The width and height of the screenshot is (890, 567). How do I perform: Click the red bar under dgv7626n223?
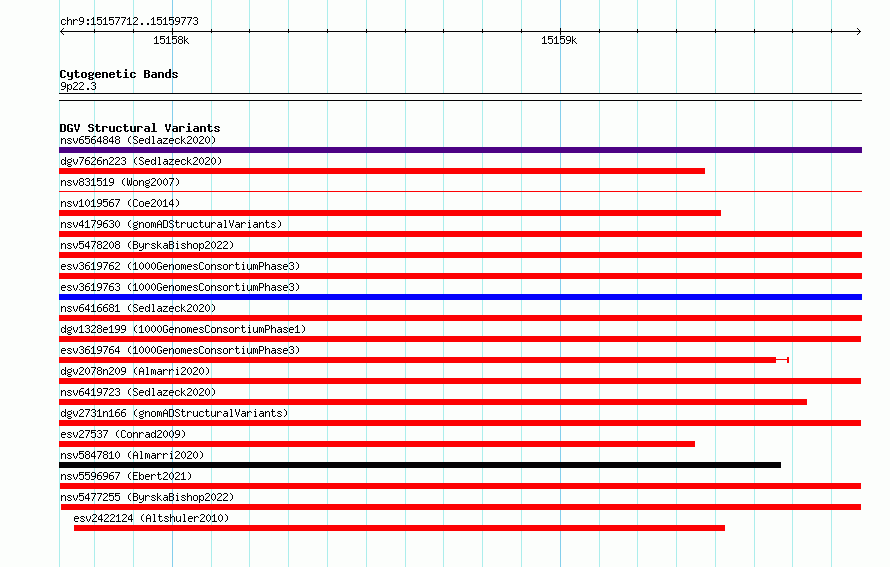pos(382,171)
